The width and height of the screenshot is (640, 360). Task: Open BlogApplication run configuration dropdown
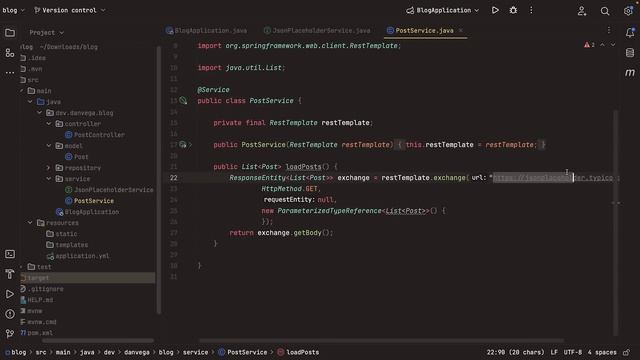442,10
